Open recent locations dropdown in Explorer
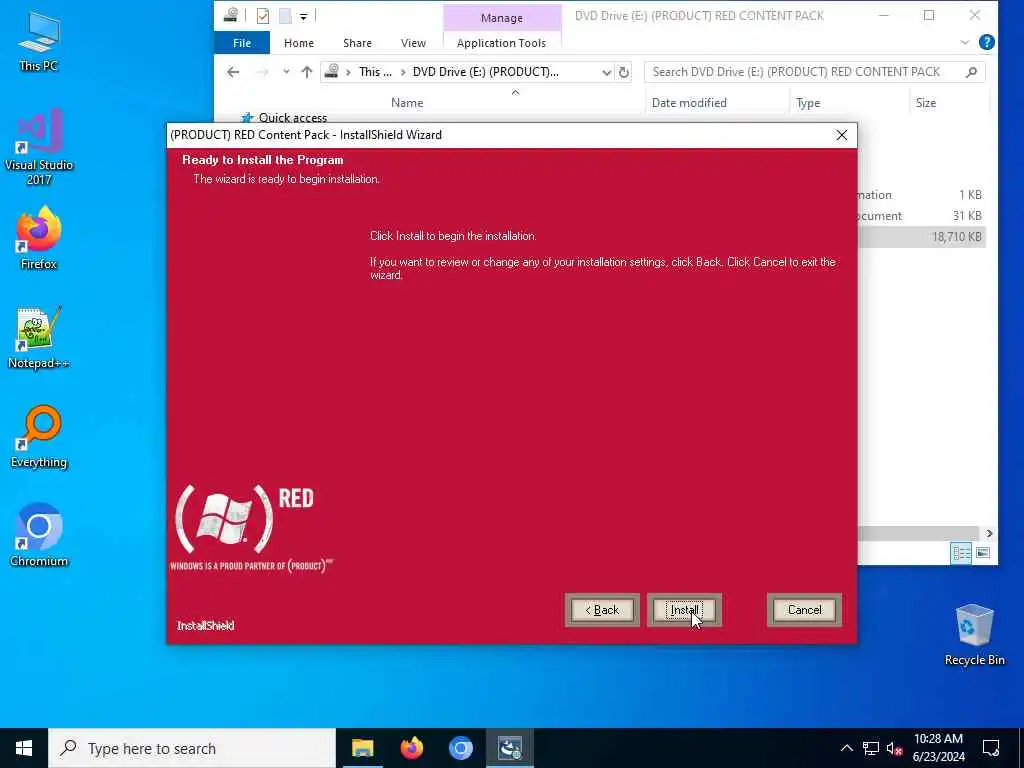This screenshot has width=1024, height=768. click(x=286, y=72)
